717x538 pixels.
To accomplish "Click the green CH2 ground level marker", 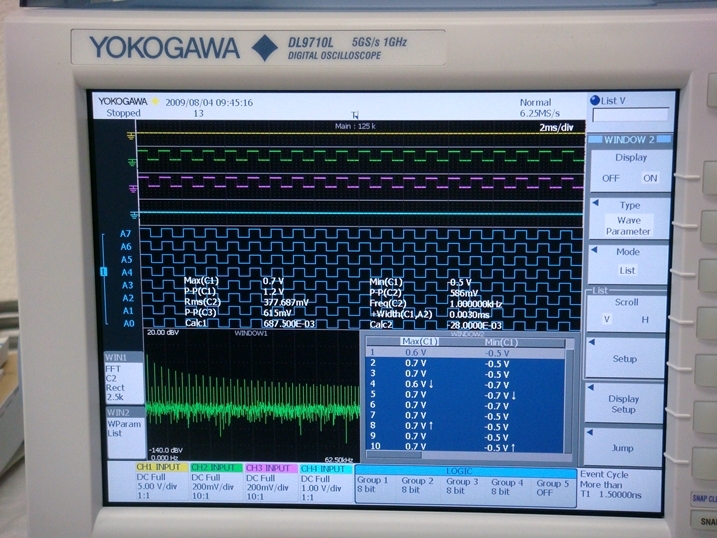I will pos(130,161).
